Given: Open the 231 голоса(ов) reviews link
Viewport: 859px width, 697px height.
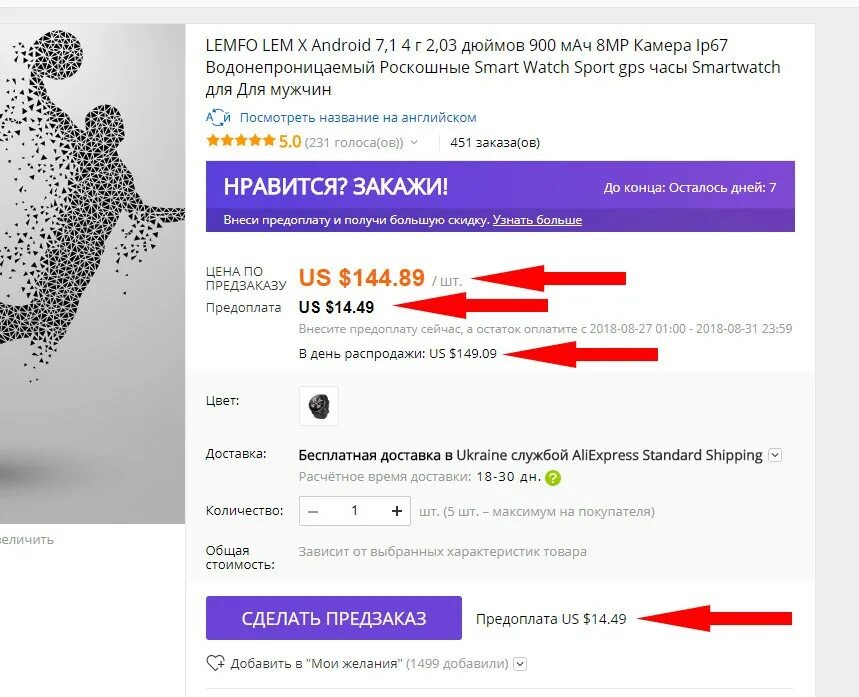Looking at the screenshot, I should click(354, 142).
